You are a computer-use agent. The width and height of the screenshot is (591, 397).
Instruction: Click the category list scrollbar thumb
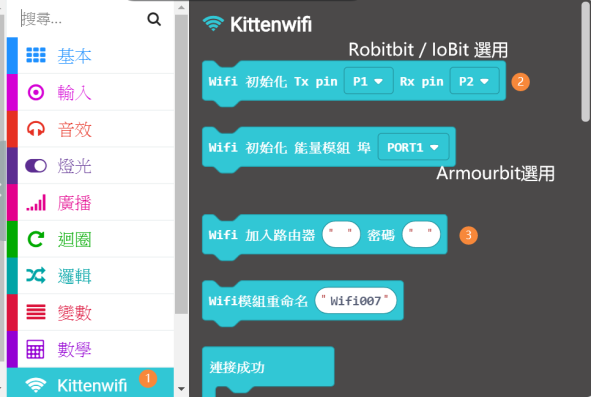(181, 164)
